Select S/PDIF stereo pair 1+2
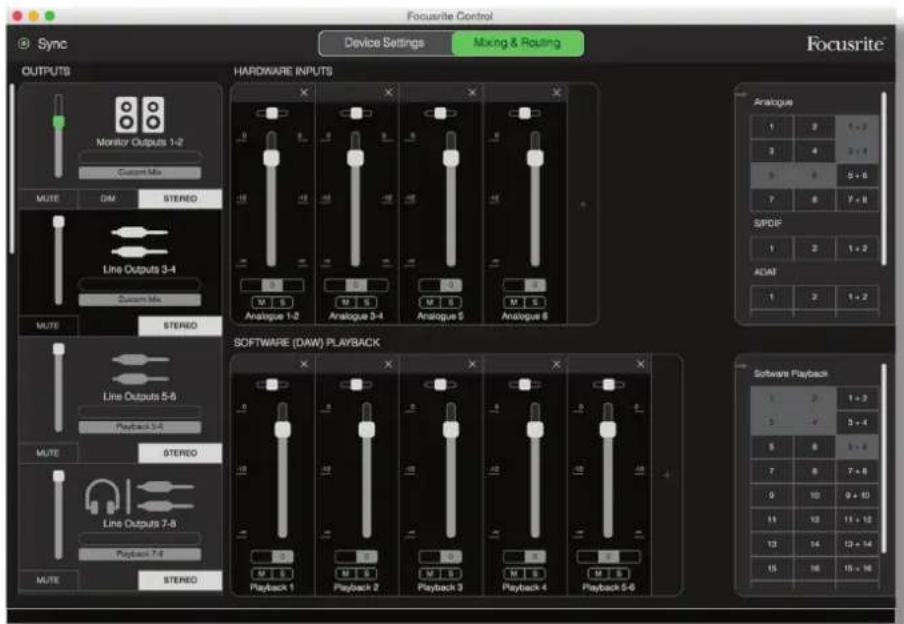Viewport: 904px width, 624px height. 857,249
